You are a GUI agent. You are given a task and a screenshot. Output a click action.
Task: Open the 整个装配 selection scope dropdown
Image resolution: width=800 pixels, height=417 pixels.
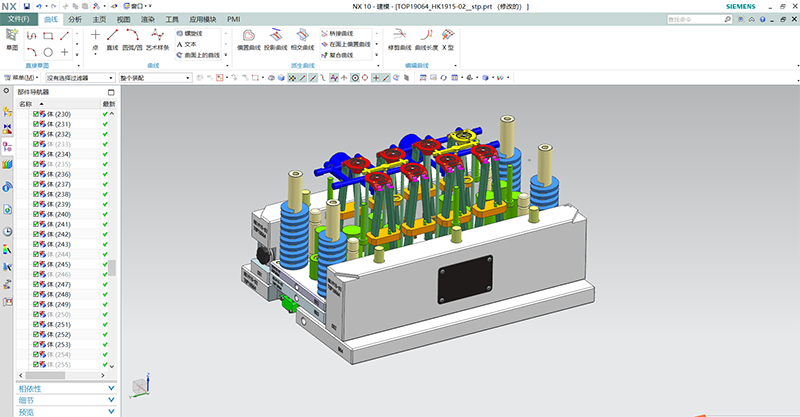(x=156, y=78)
